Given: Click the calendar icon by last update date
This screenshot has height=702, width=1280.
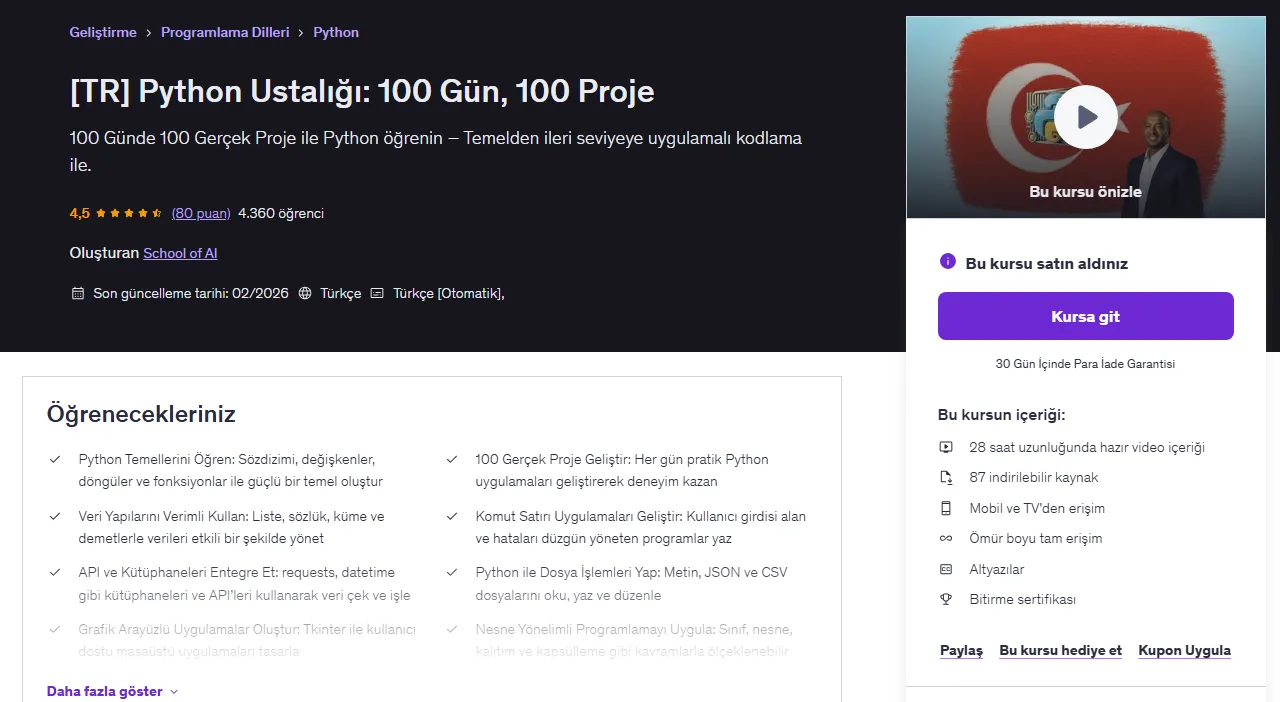Looking at the screenshot, I should coord(77,293).
